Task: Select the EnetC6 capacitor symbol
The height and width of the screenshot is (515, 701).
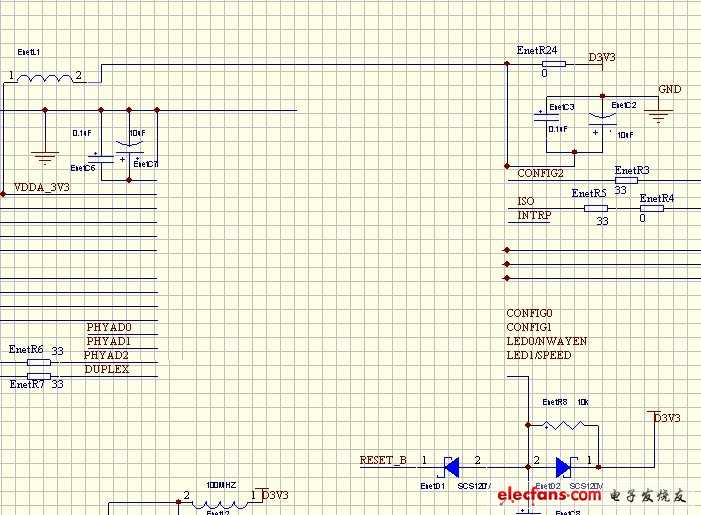Action: point(101,157)
